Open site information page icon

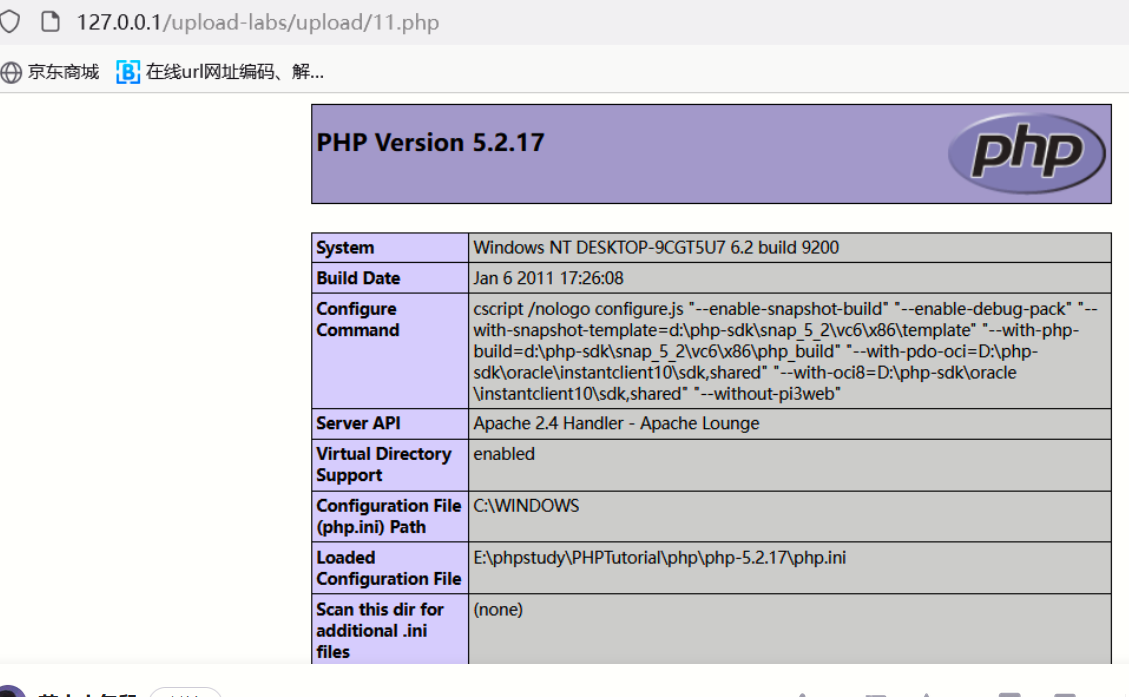point(50,22)
